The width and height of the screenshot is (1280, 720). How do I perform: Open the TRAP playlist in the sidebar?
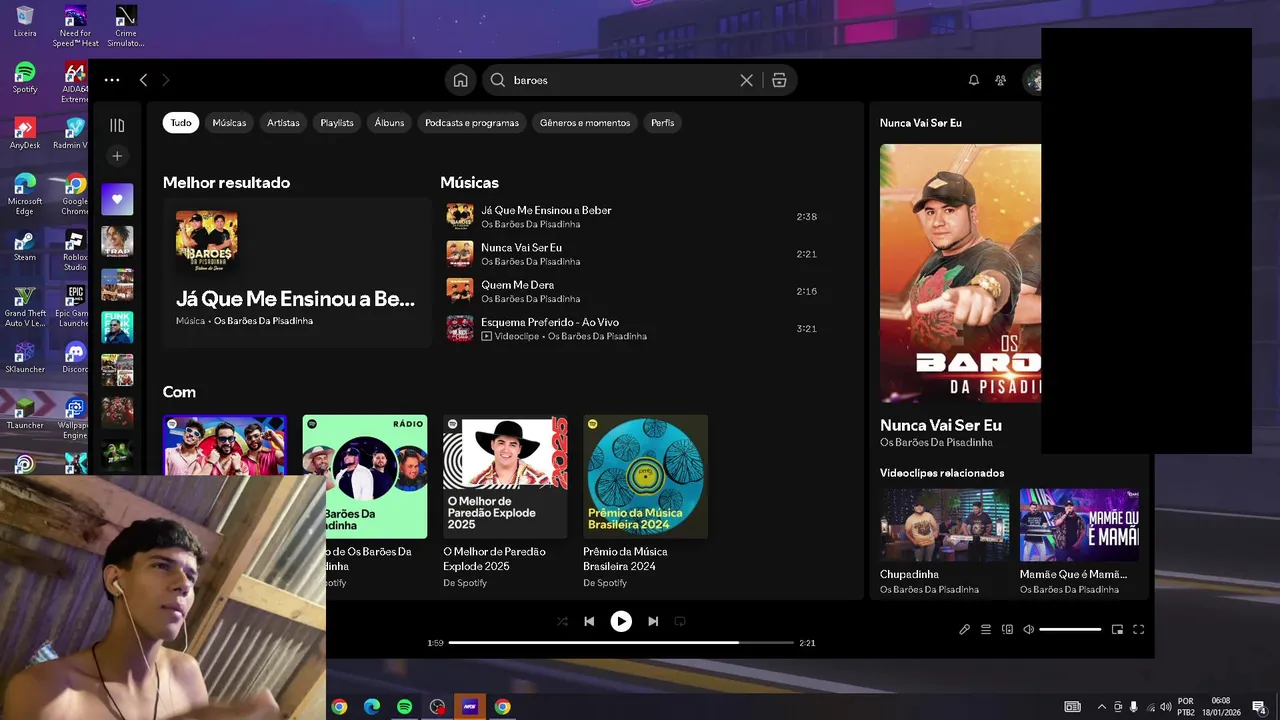click(x=117, y=241)
